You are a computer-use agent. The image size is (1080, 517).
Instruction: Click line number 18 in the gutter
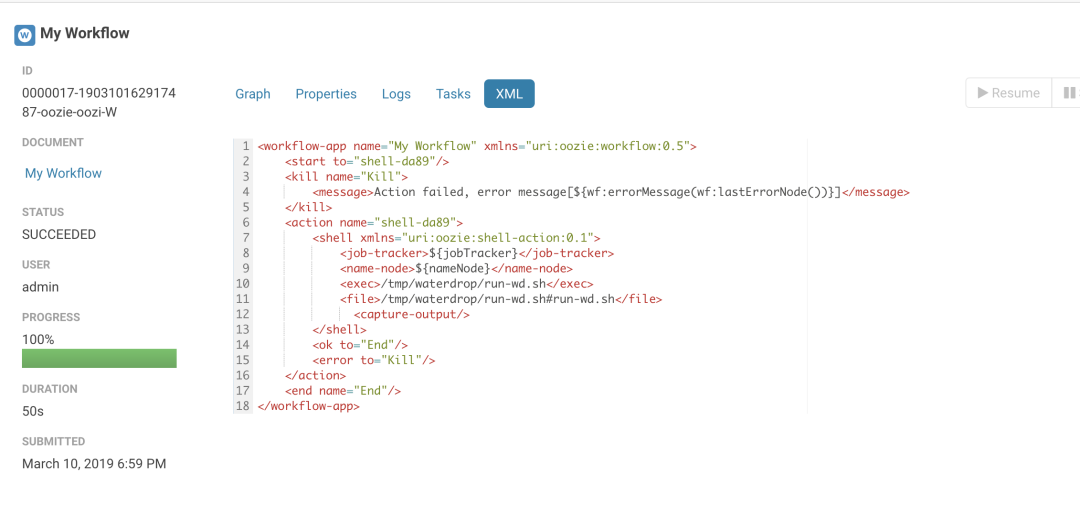243,406
